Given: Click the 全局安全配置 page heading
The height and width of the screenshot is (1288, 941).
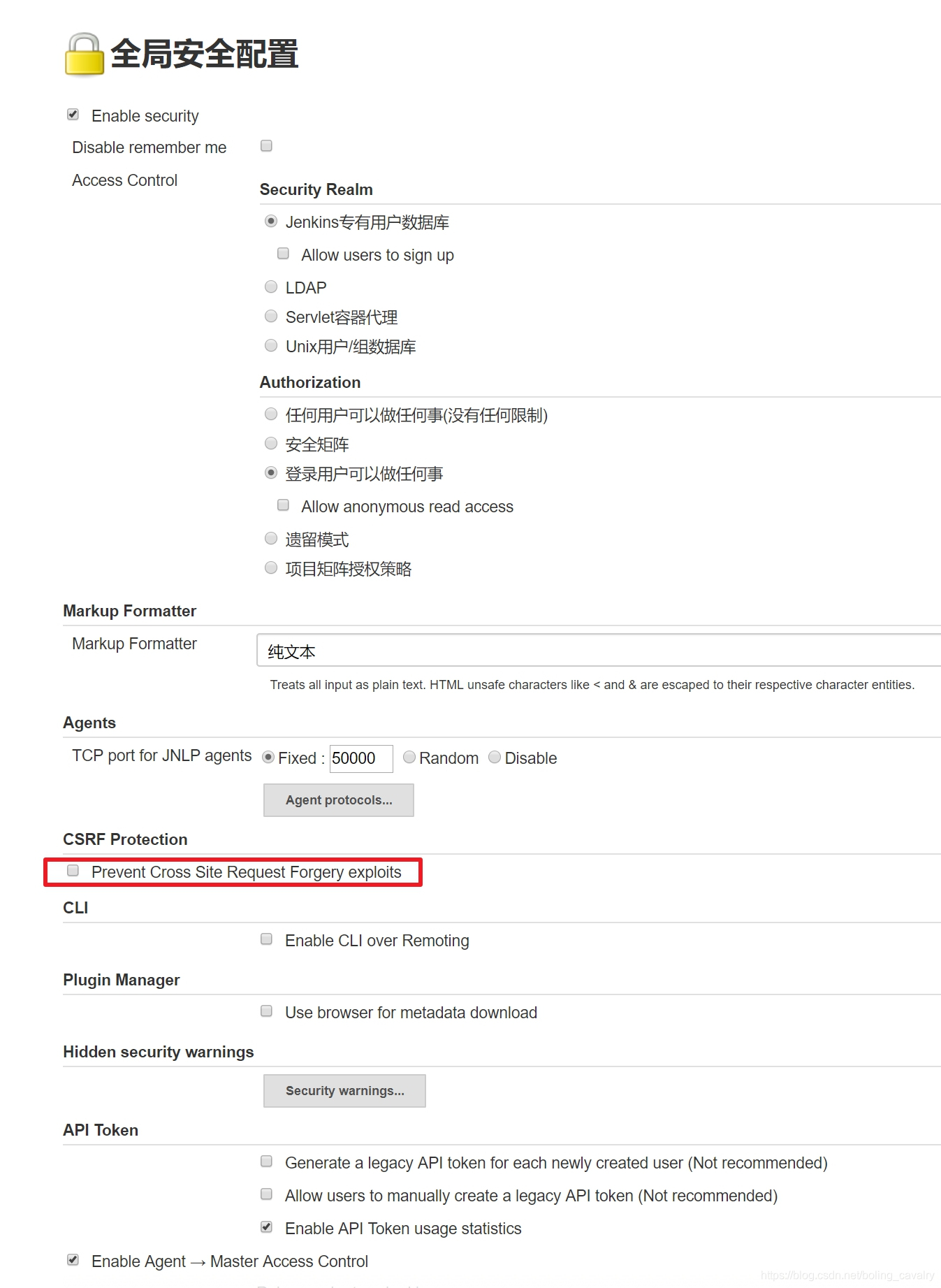Looking at the screenshot, I should pos(205,55).
